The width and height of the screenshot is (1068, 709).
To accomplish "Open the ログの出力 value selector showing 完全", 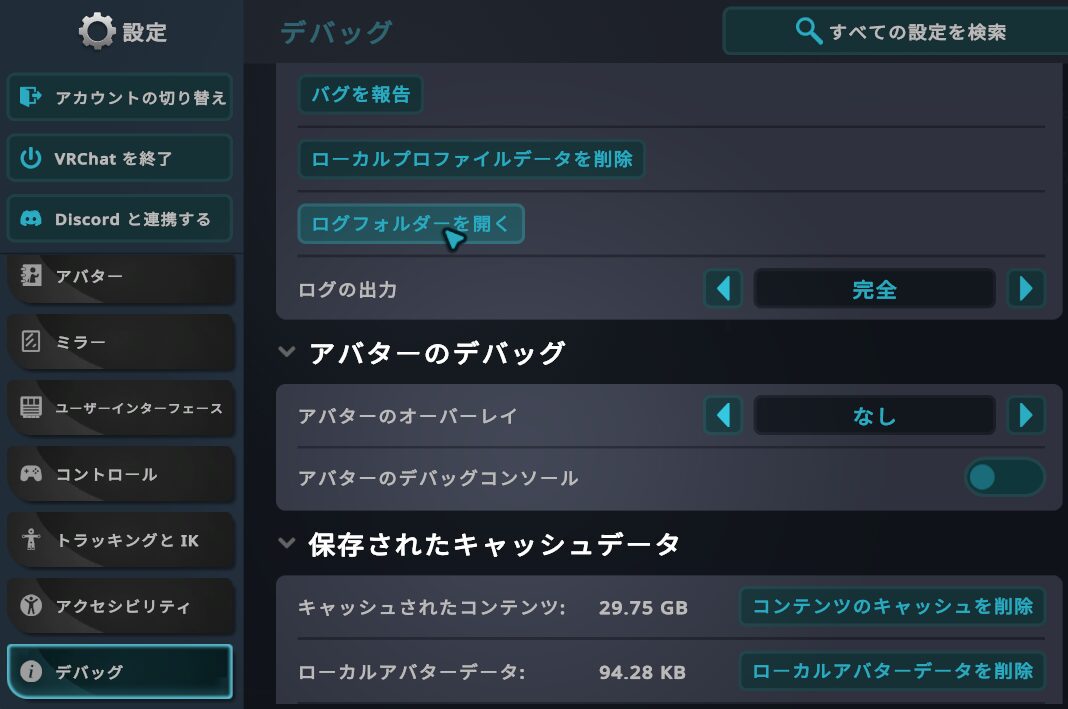I will point(874,290).
